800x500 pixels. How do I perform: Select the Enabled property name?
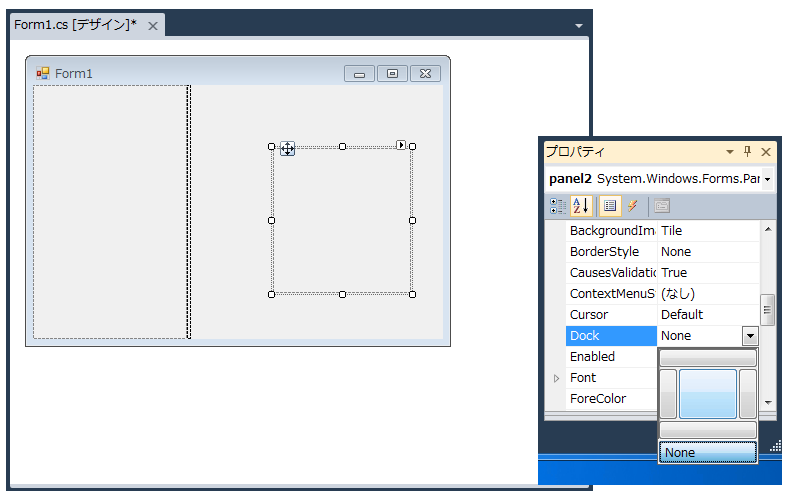coord(592,357)
